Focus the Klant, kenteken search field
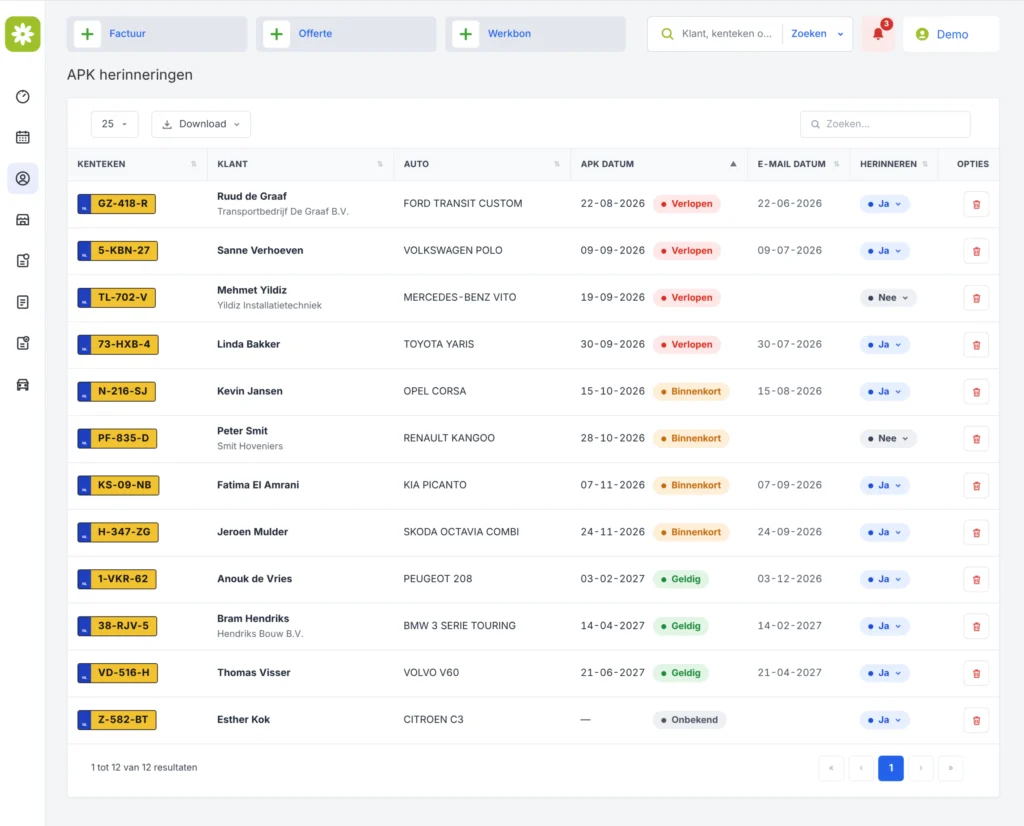The height and width of the screenshot is (826, 1024). [x=726, y=34]
